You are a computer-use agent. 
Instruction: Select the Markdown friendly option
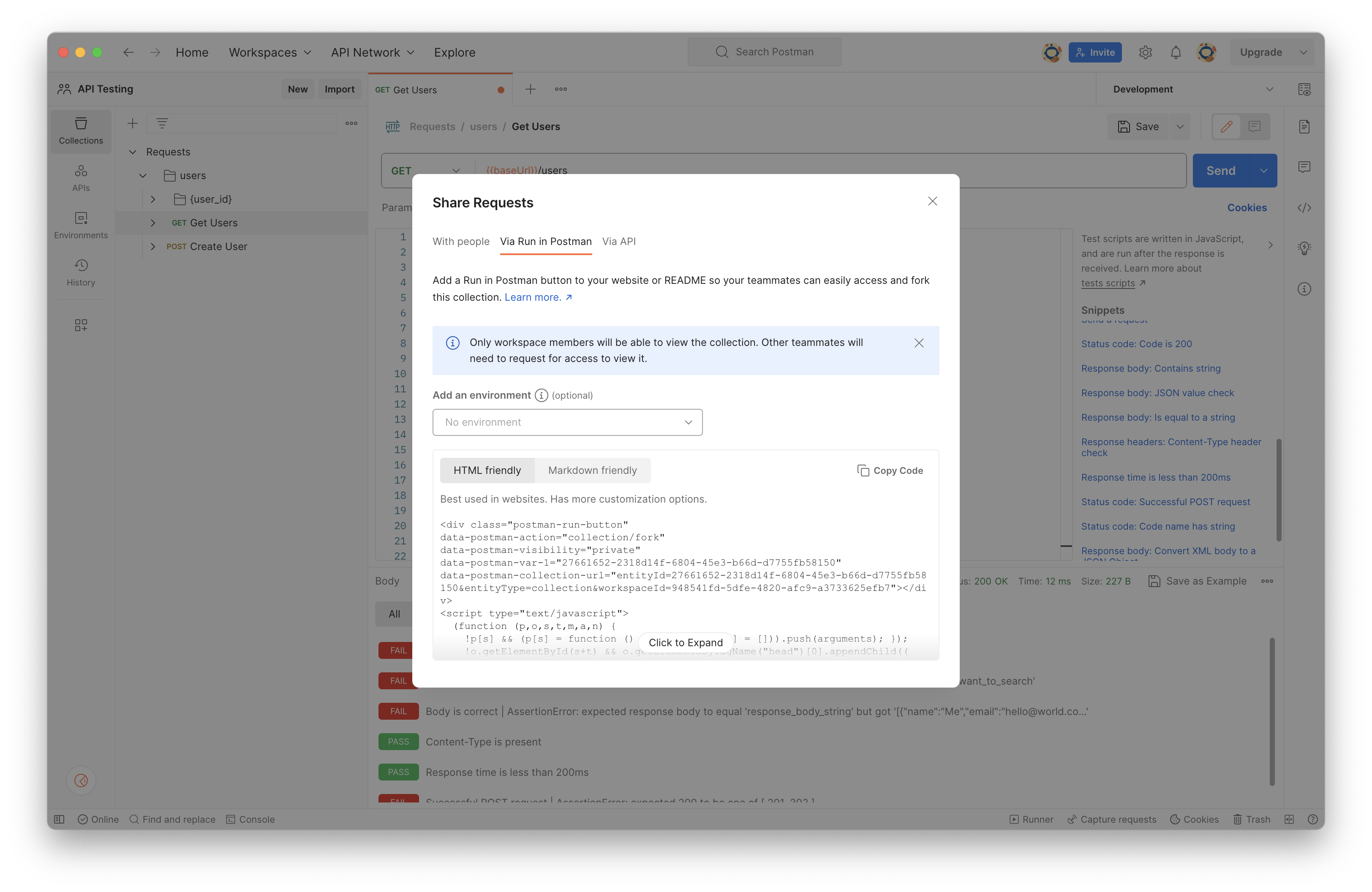click(x=592, y=470)
